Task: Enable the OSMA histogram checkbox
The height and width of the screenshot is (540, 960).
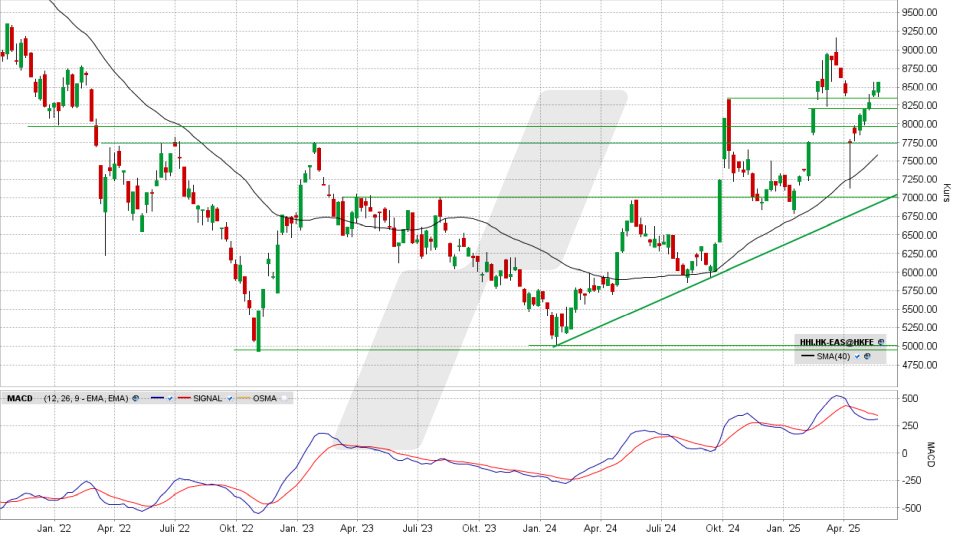Action: (x=284, y=398)
